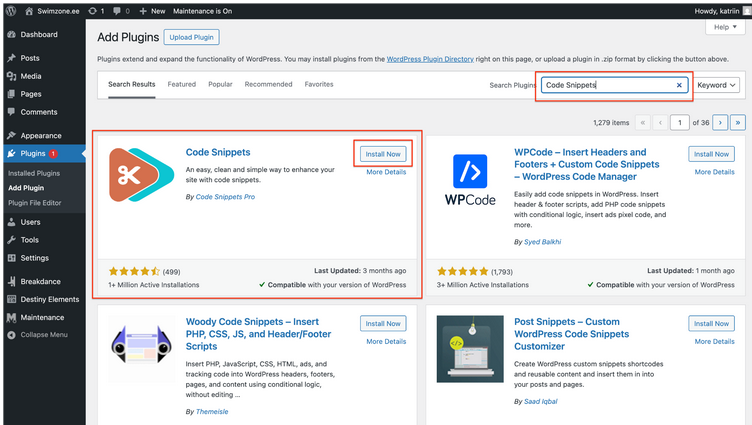
Task: Open the Add Plugin submenu item
Action: (26, 188)
